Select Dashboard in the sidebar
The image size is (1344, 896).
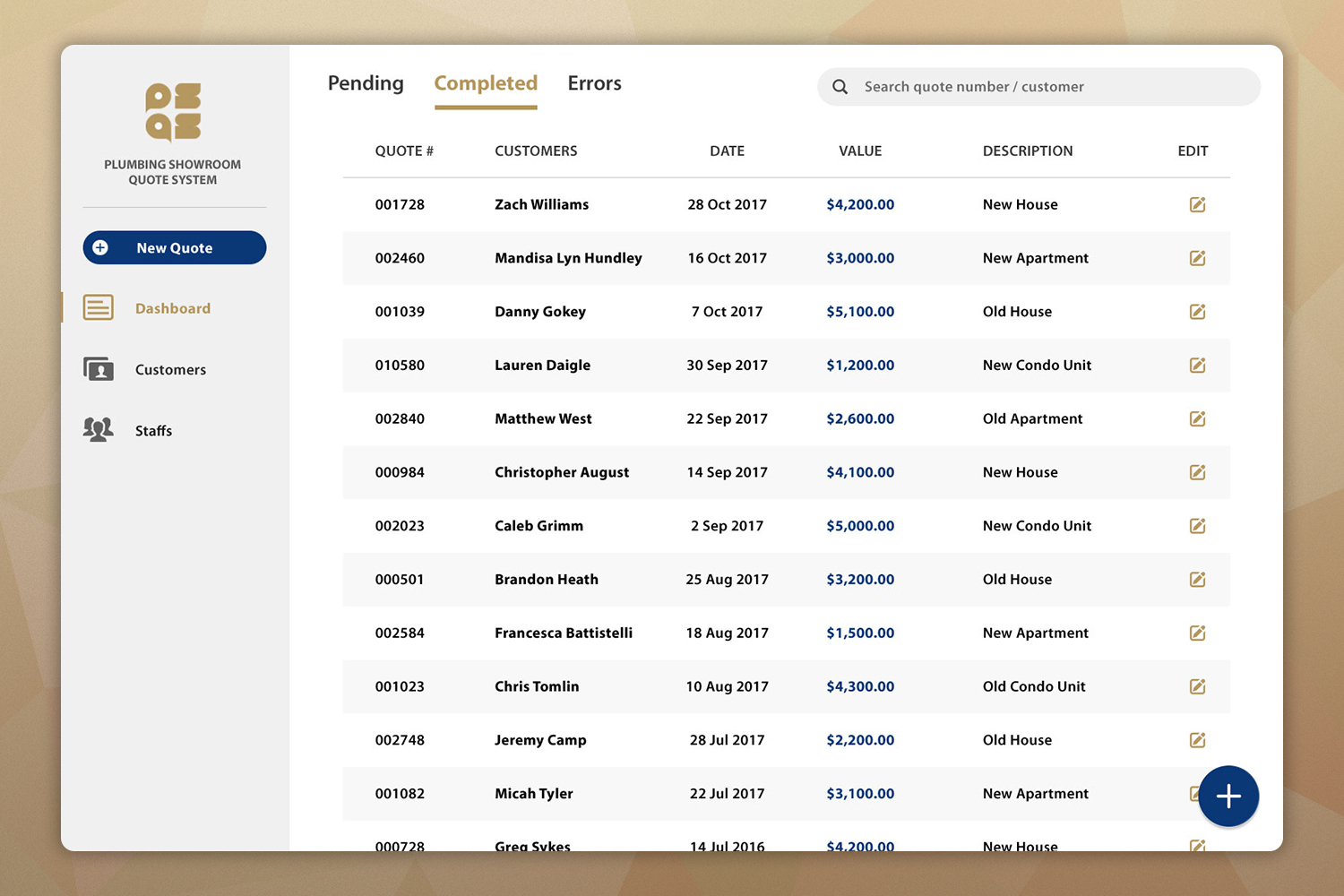[172, 308]
